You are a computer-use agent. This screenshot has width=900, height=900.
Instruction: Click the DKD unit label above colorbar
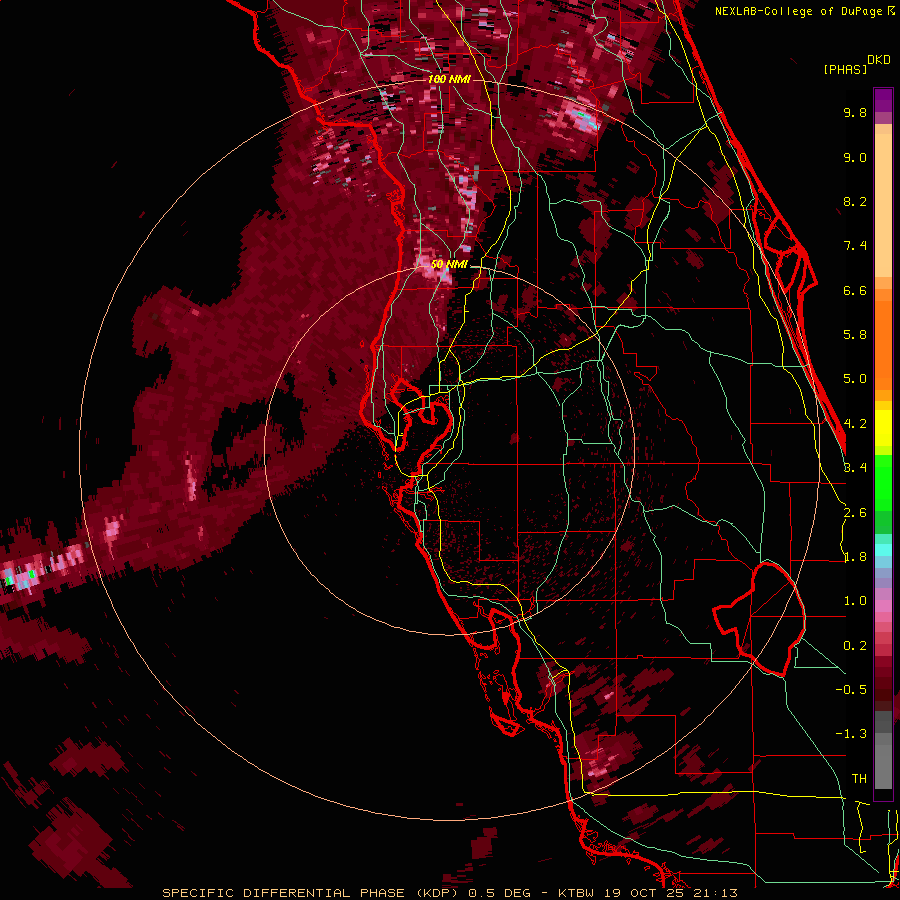tap(879, 60)
